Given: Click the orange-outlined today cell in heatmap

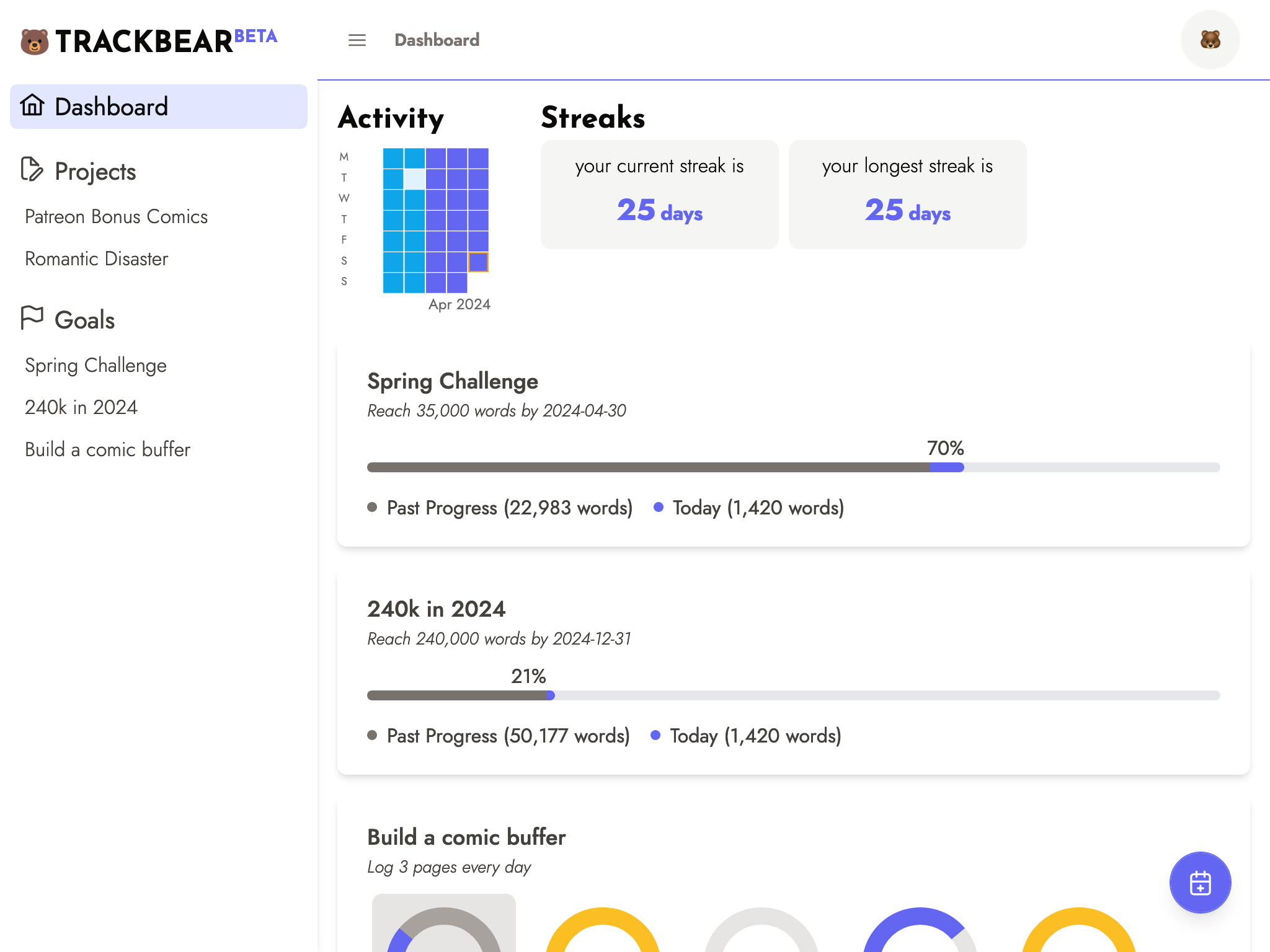Looking at the screenshot, I should tap(478, 262).
